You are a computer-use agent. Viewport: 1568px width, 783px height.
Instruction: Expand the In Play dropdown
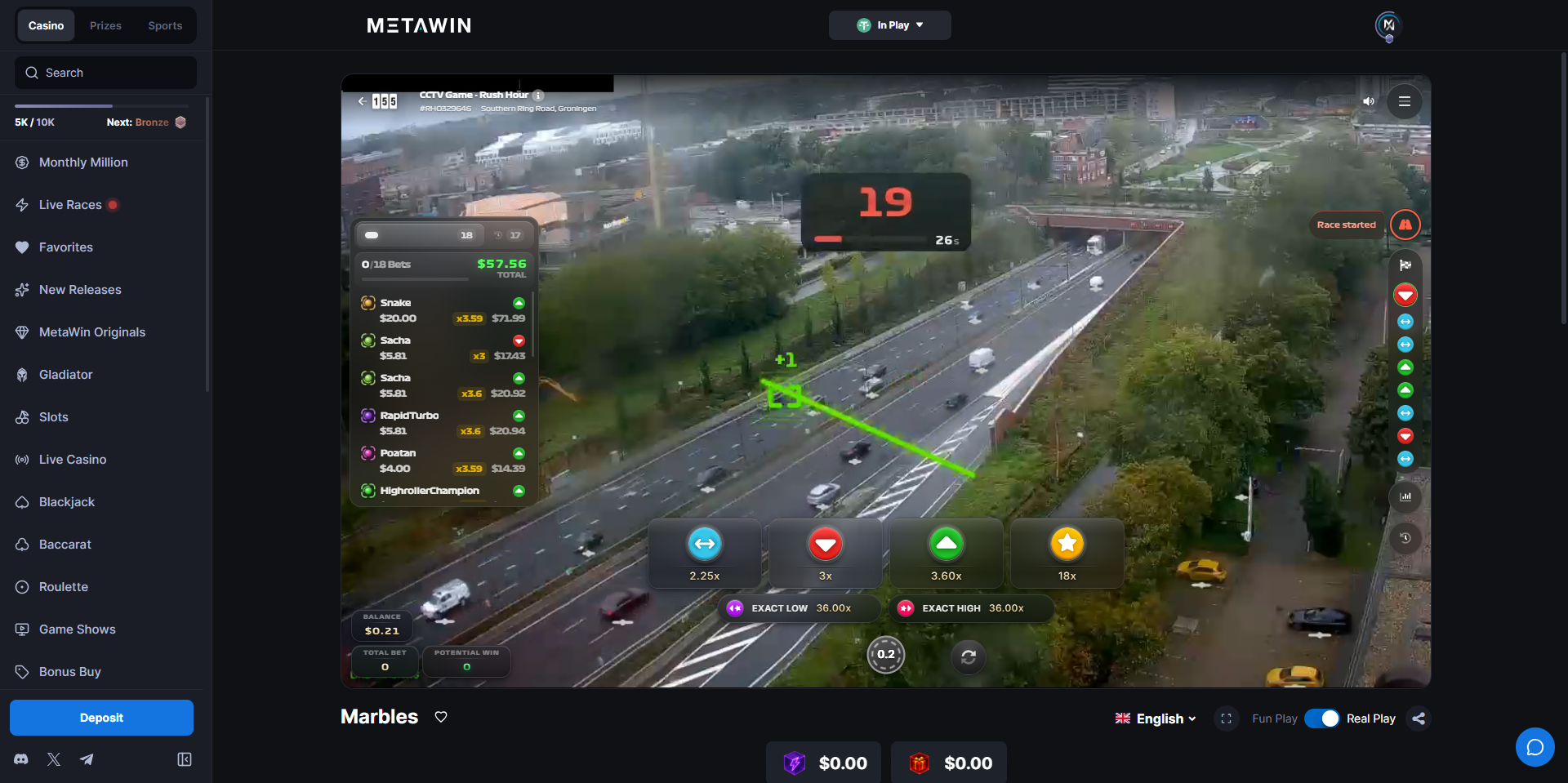coord(890,25)
